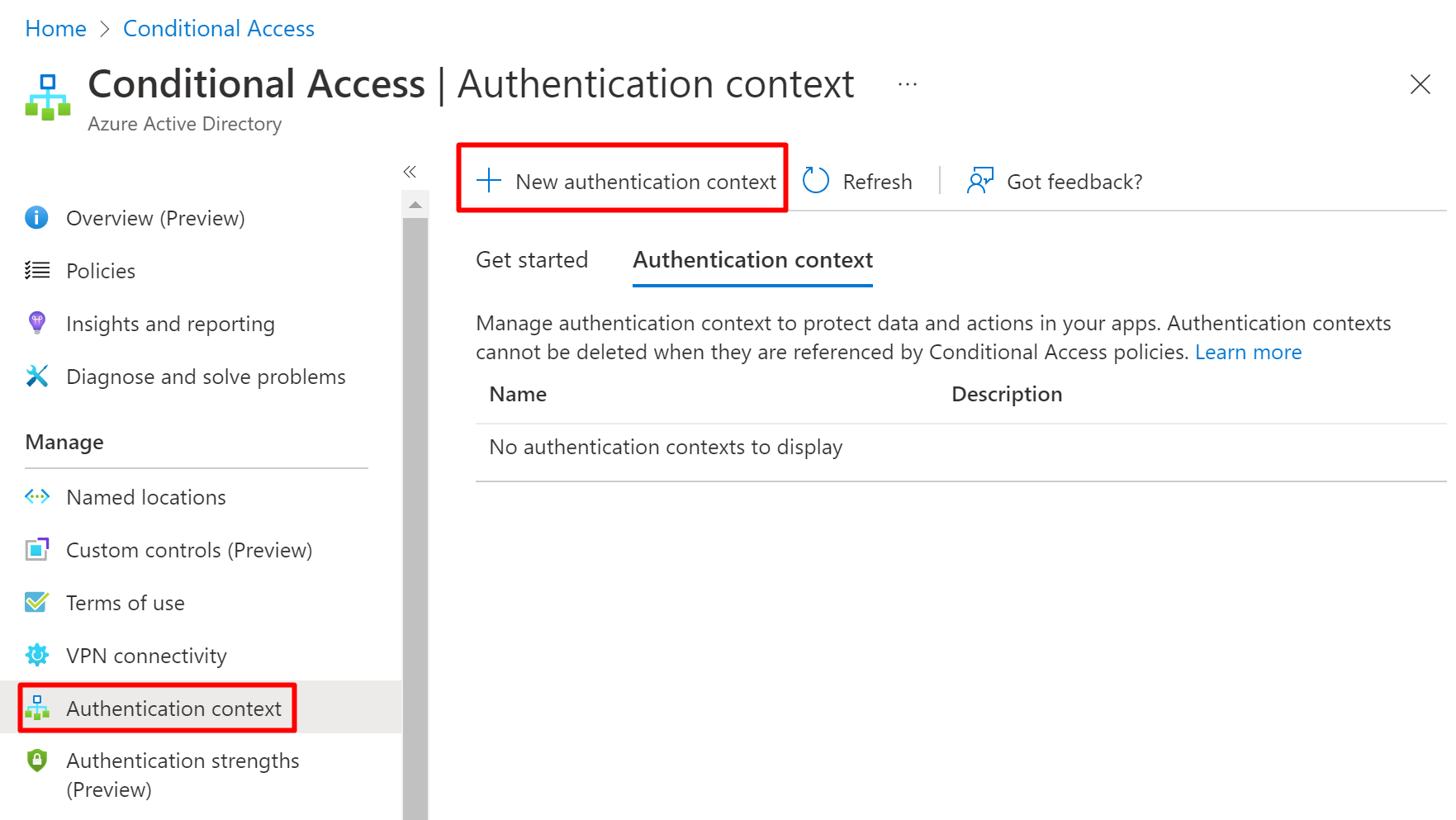Go to Home in the breadcrumb

click(x=55, y=29)
